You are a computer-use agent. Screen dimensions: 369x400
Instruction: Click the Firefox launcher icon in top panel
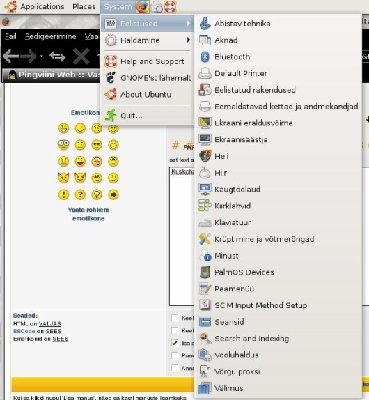(x=142, y=6)
